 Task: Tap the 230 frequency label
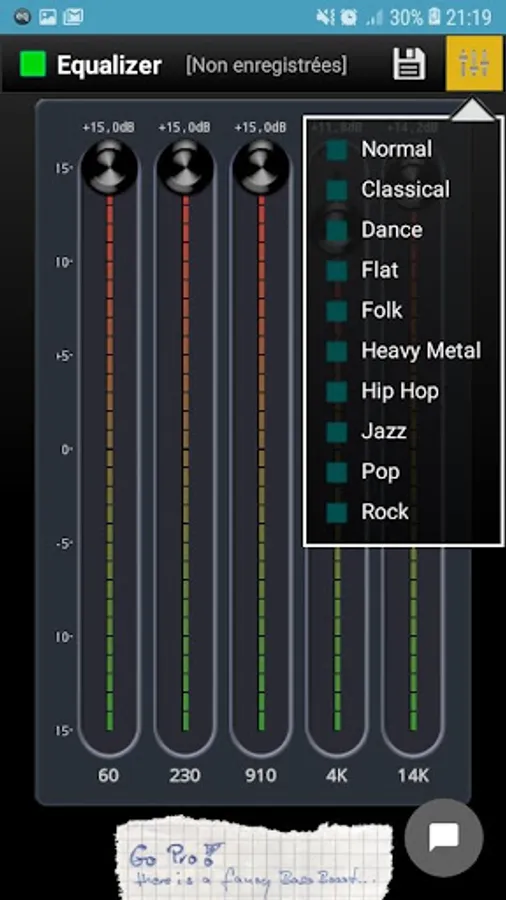tap(185, 776)
